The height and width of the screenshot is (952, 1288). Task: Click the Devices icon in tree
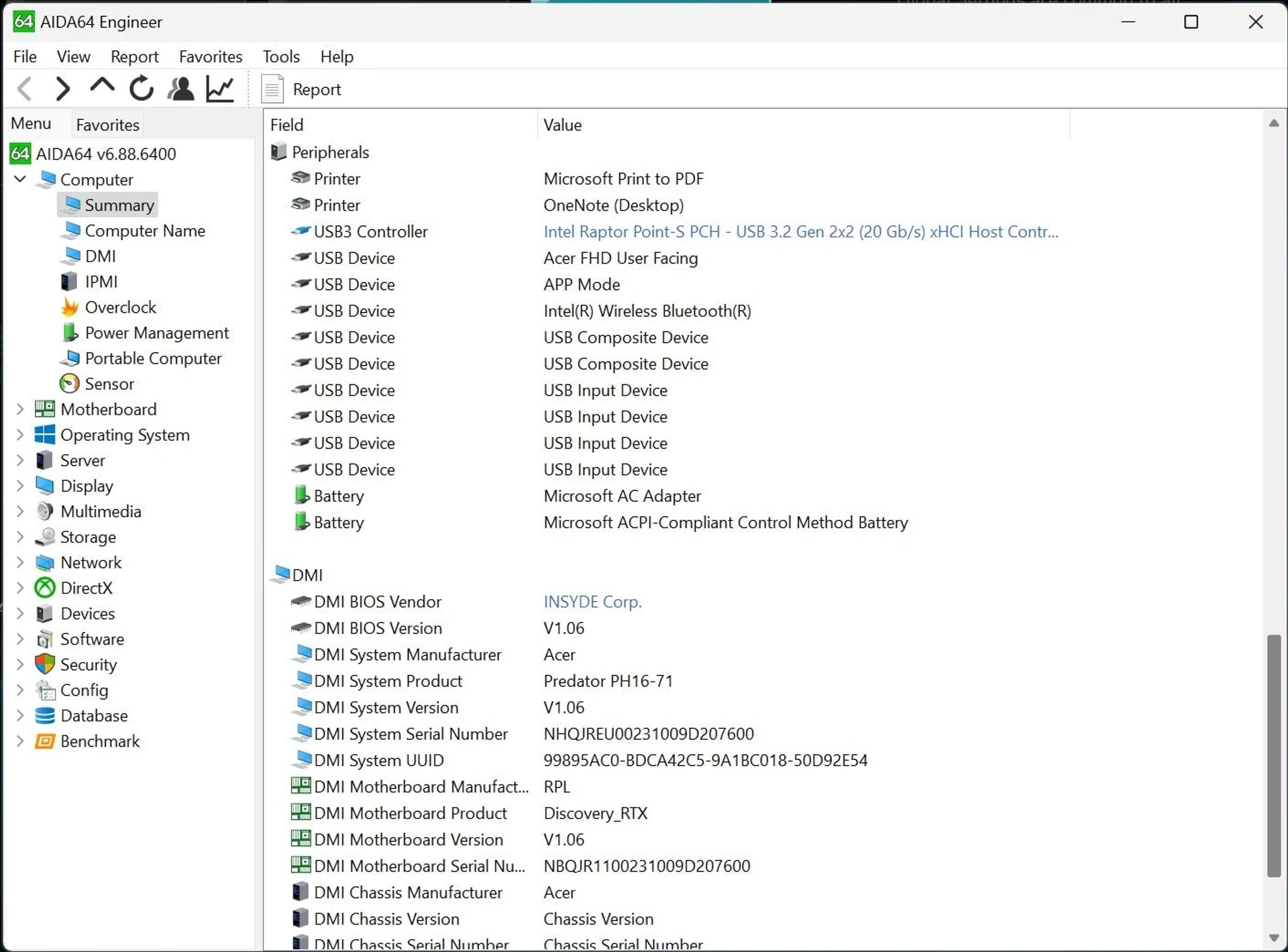(x=45, y=613)
